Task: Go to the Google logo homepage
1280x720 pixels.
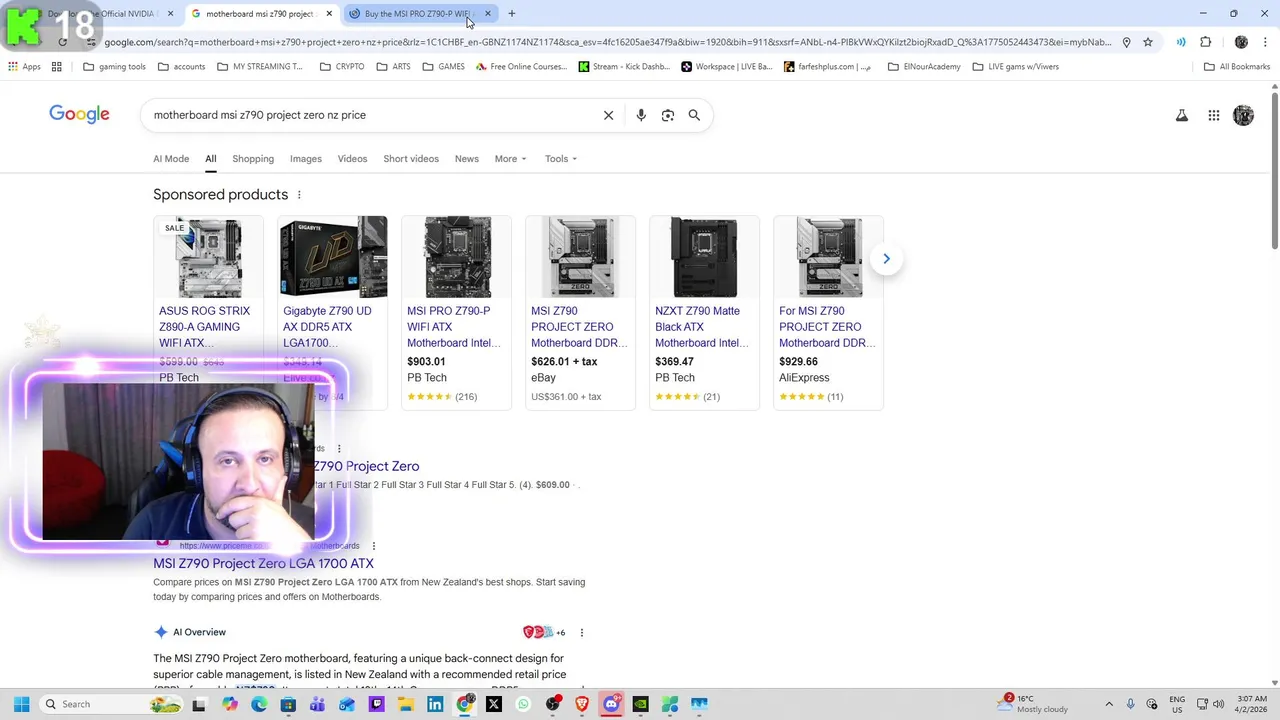Action: point(79,115)
